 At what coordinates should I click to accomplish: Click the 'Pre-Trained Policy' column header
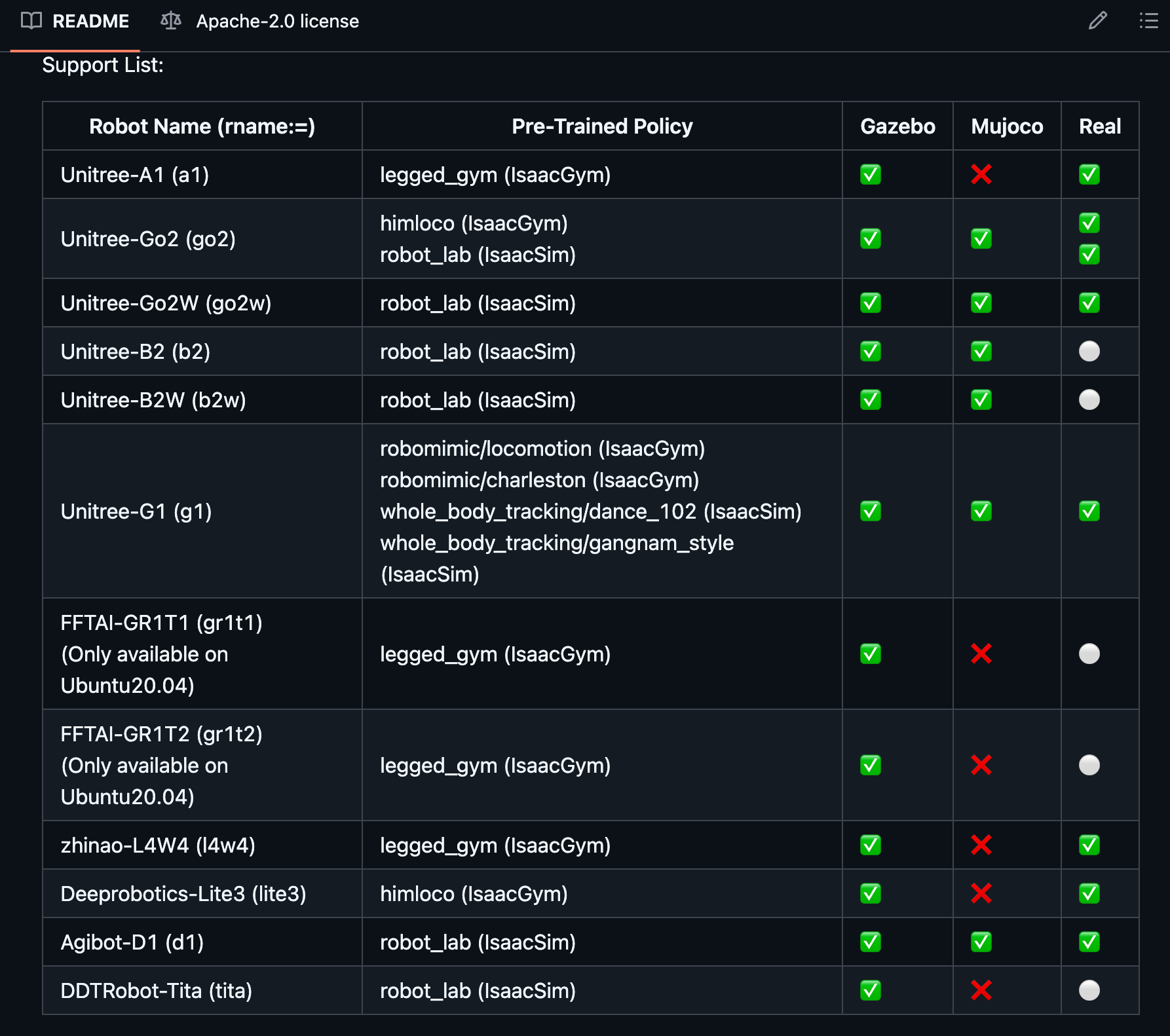602,126
